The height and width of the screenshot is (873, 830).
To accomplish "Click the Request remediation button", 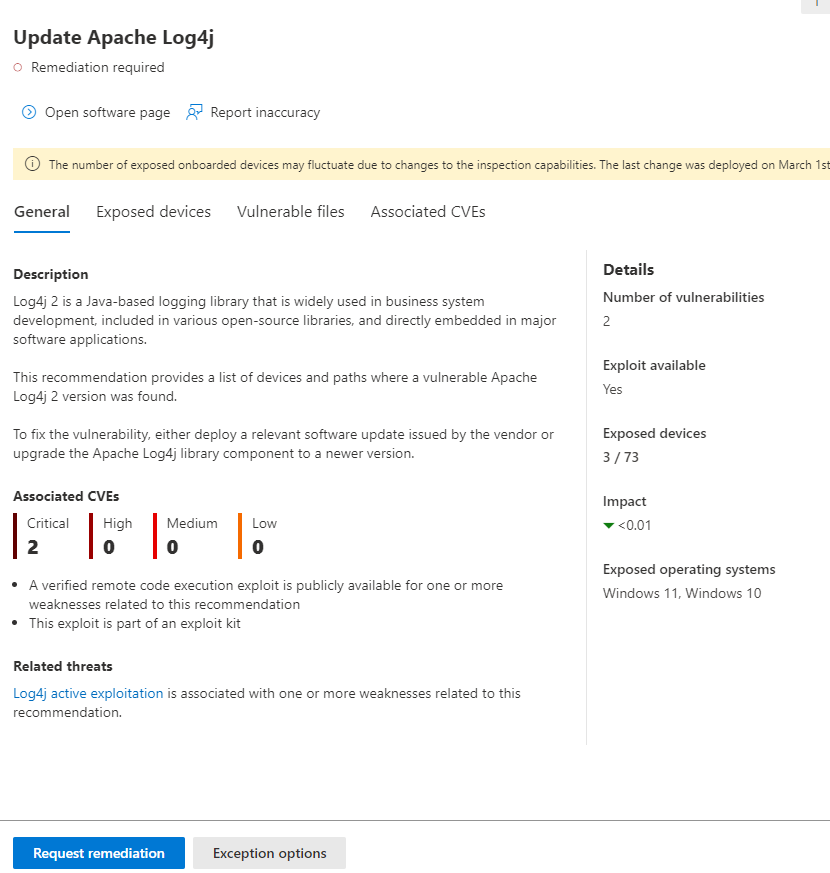I will [x=98, y=853].
